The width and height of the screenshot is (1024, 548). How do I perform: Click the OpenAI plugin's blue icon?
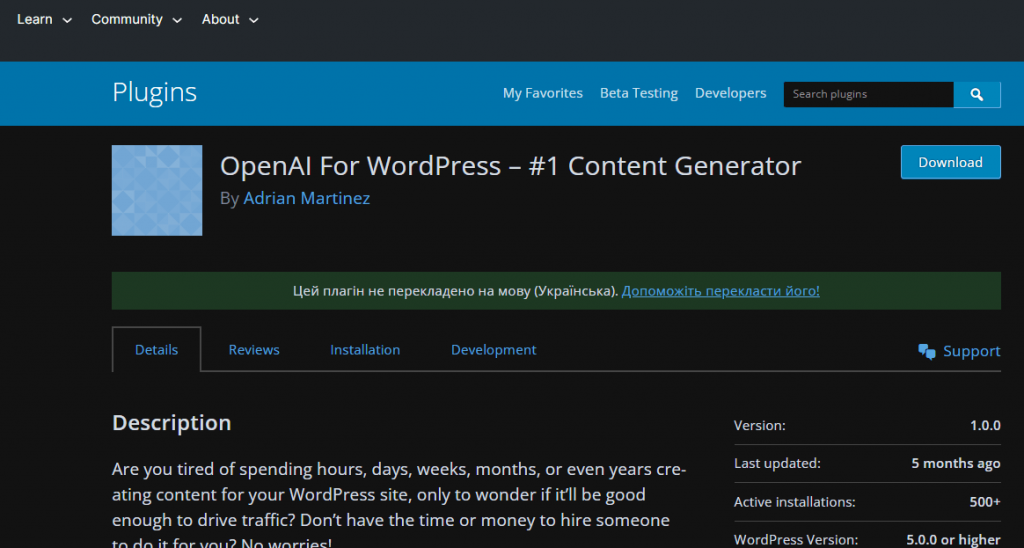pos(157,191)
